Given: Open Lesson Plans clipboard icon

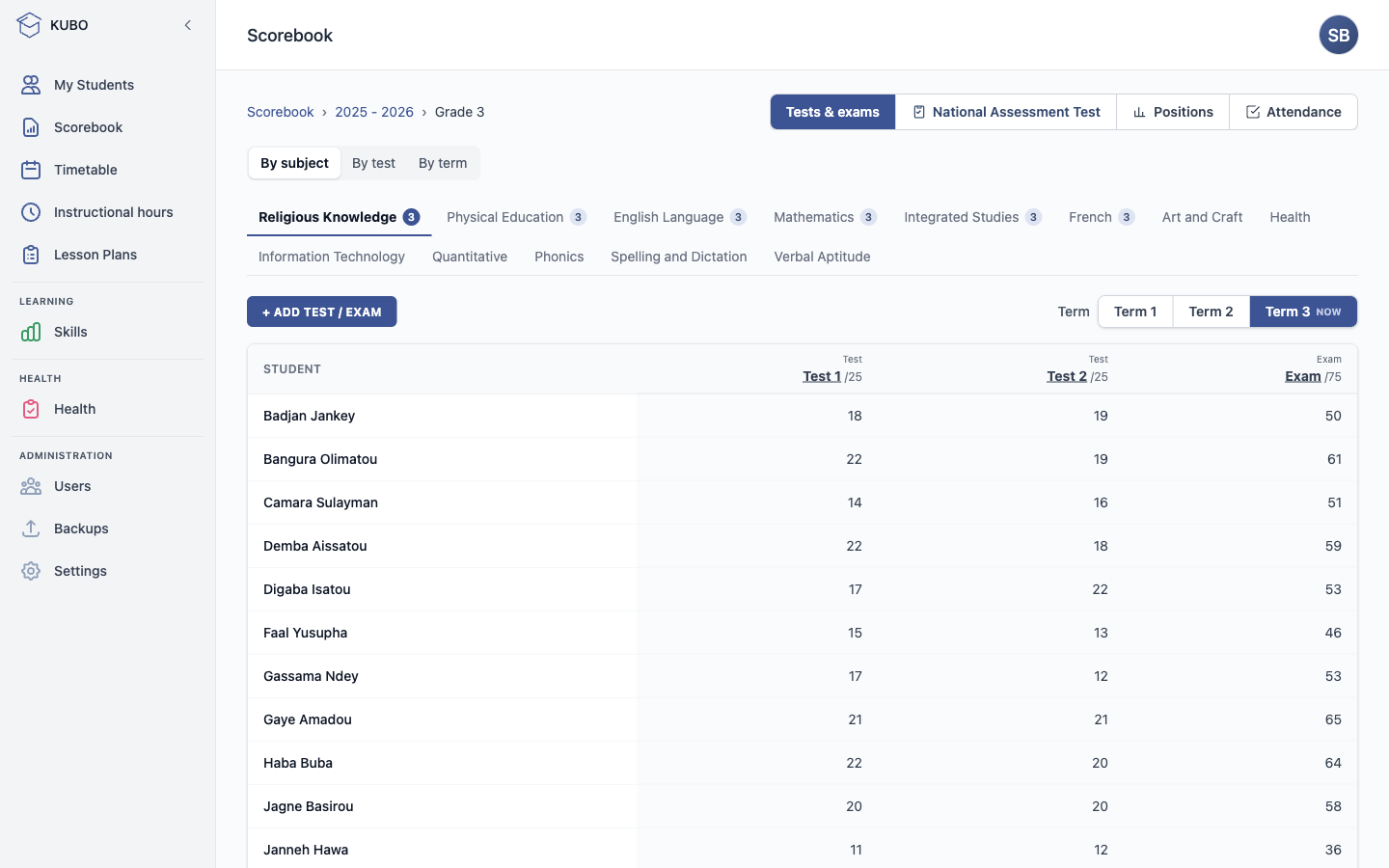Looking at the screenshot, I should 31,255.
